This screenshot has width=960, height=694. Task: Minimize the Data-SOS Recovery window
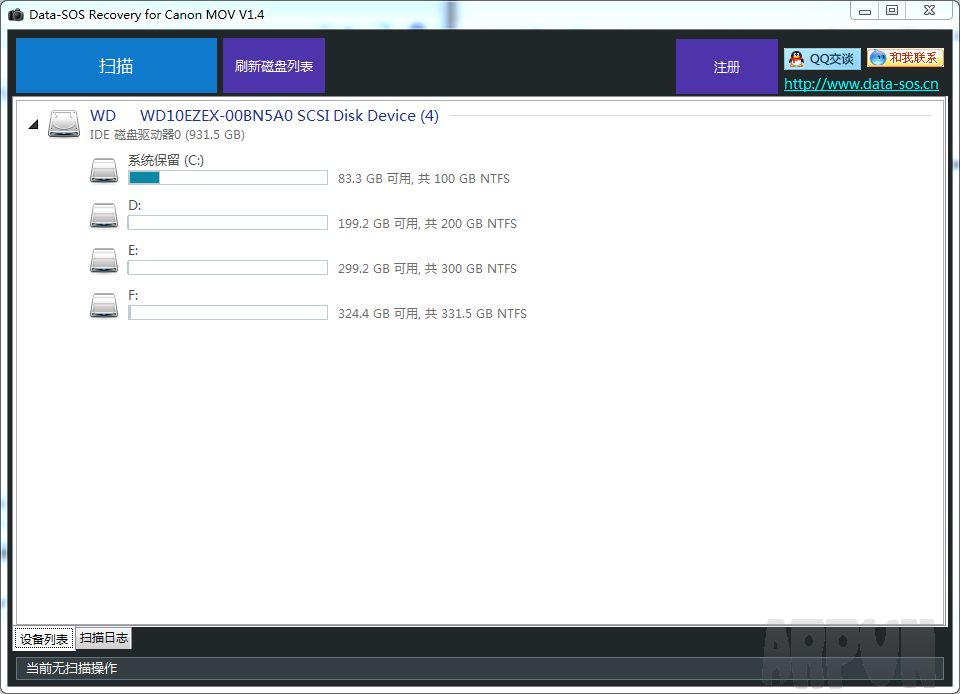point(864,10)
